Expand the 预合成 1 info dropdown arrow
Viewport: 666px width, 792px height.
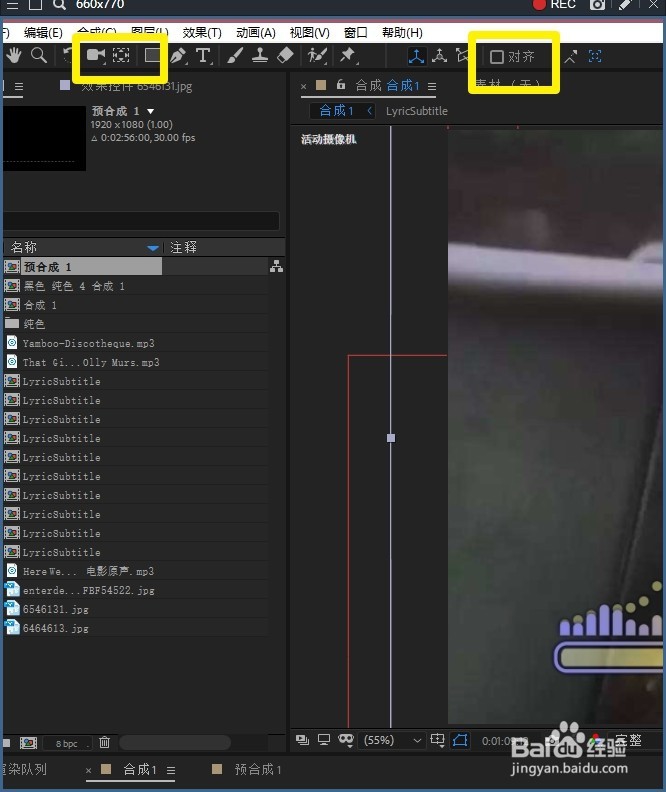(150, 111)
